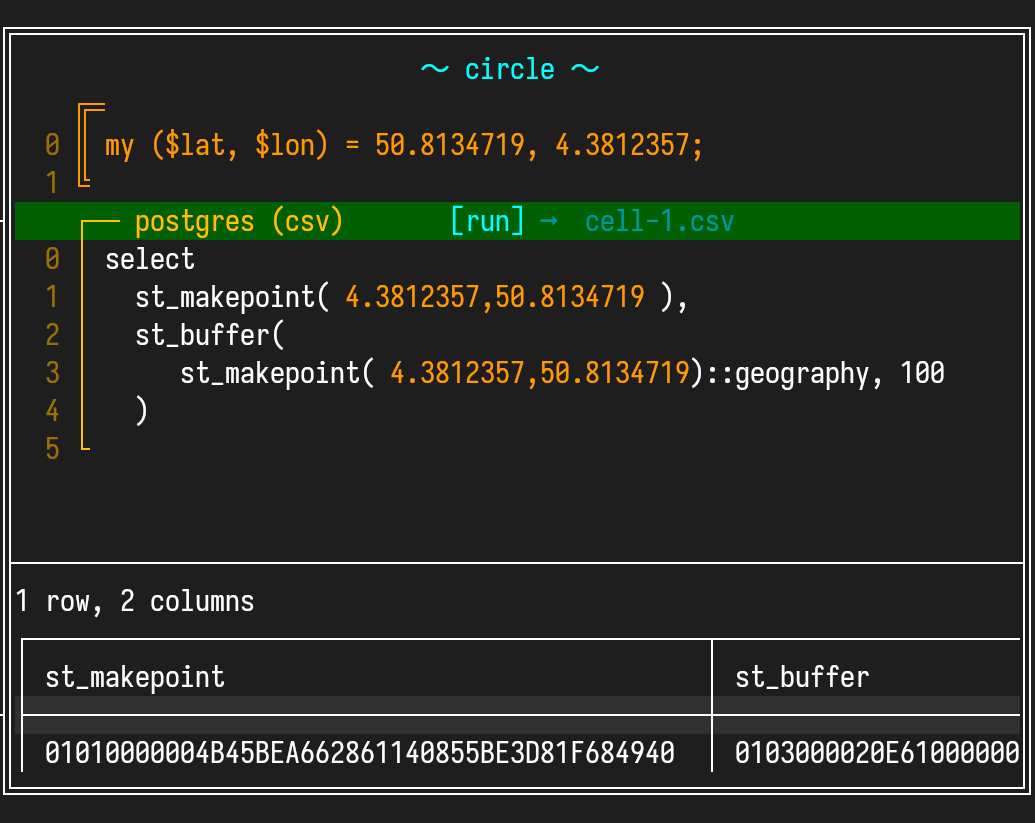Click line number 5 in the SQL cell
1035x823 pixels.
(53, 449)
